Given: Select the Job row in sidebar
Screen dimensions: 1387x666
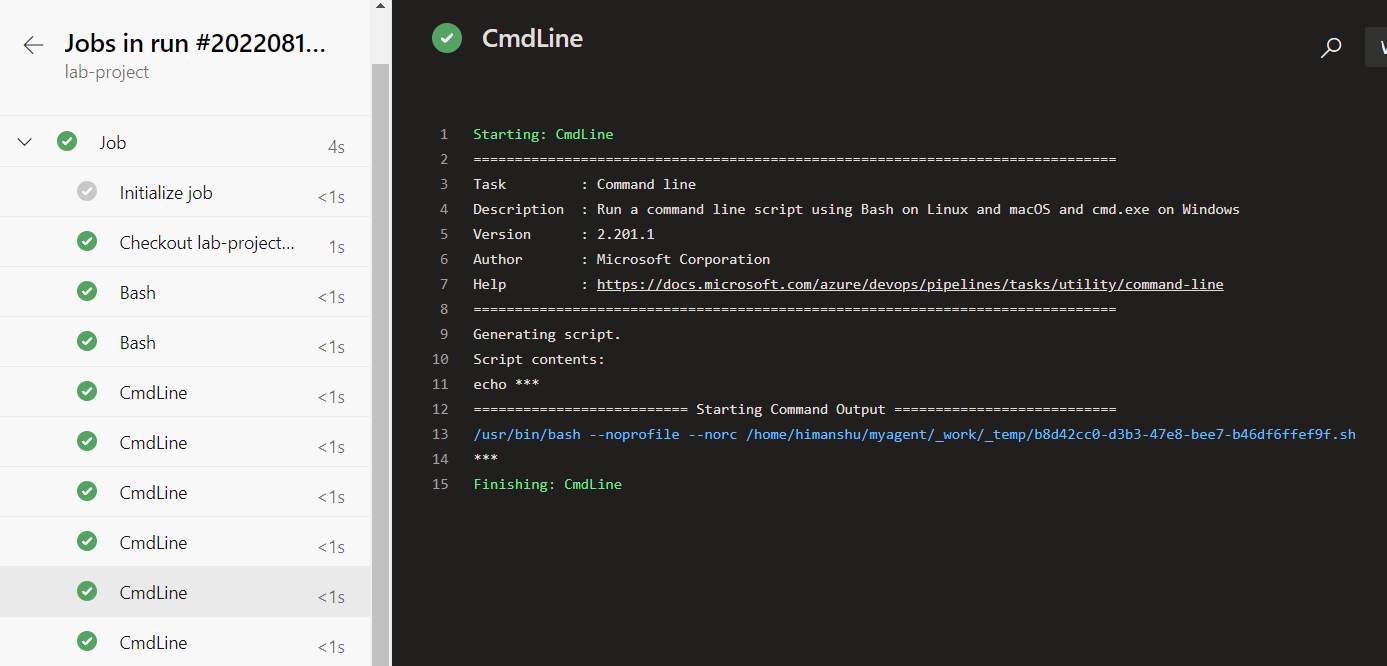Looking at the screenshot, I should click(185, 142).
